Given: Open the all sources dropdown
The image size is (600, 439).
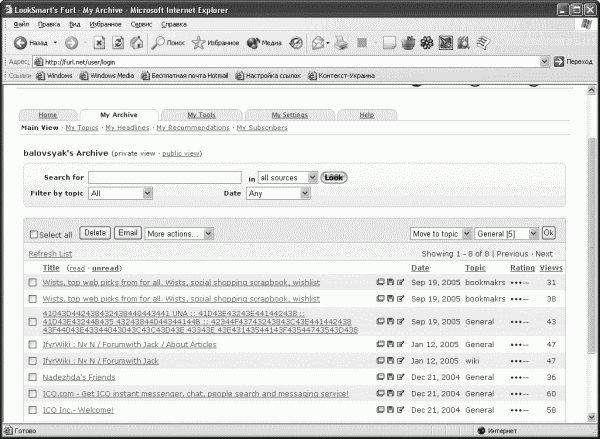Looking at the screenshot, I should pos(288,178).
